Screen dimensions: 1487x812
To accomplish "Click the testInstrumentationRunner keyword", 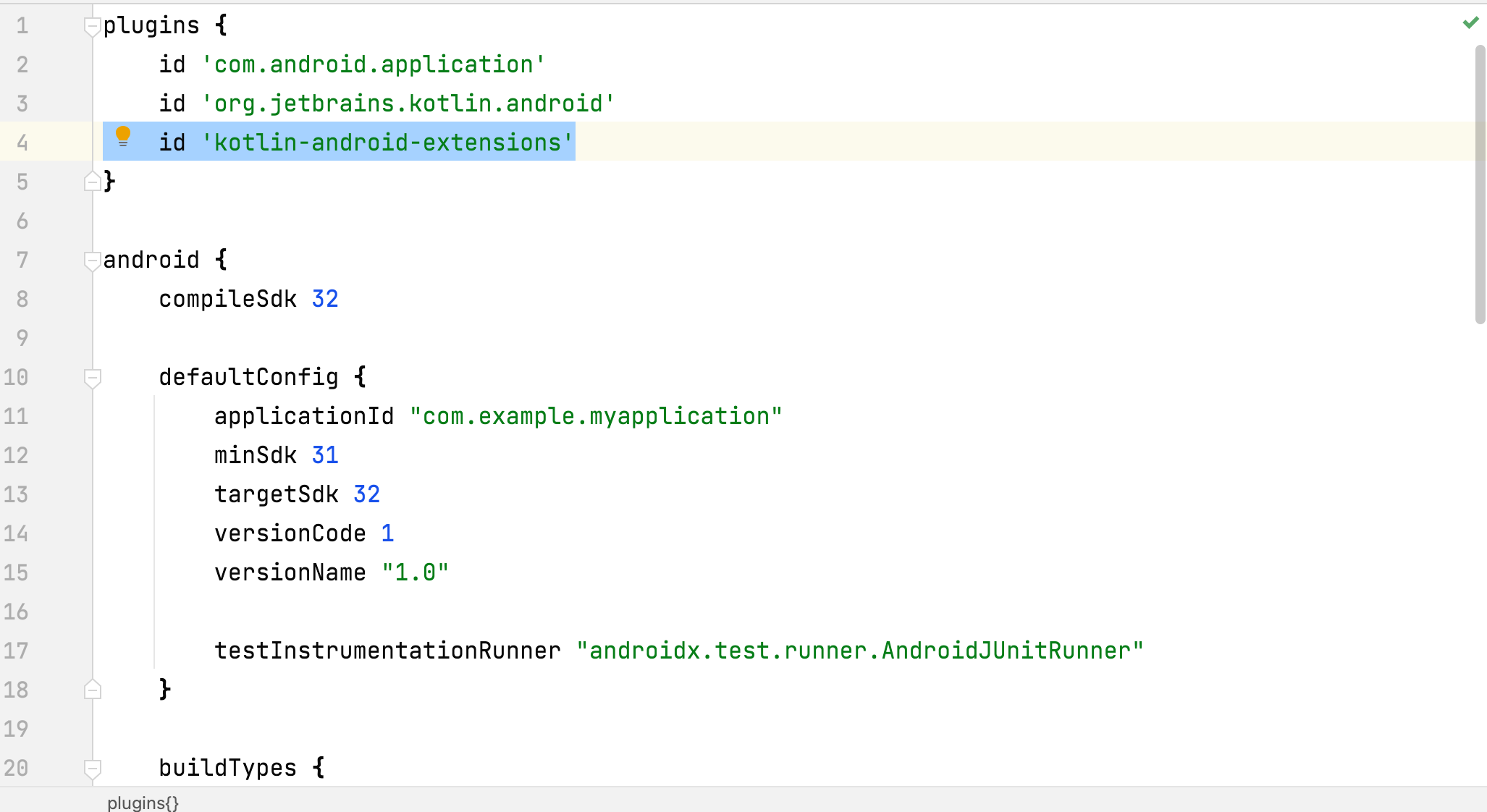I will click(387, 651).
